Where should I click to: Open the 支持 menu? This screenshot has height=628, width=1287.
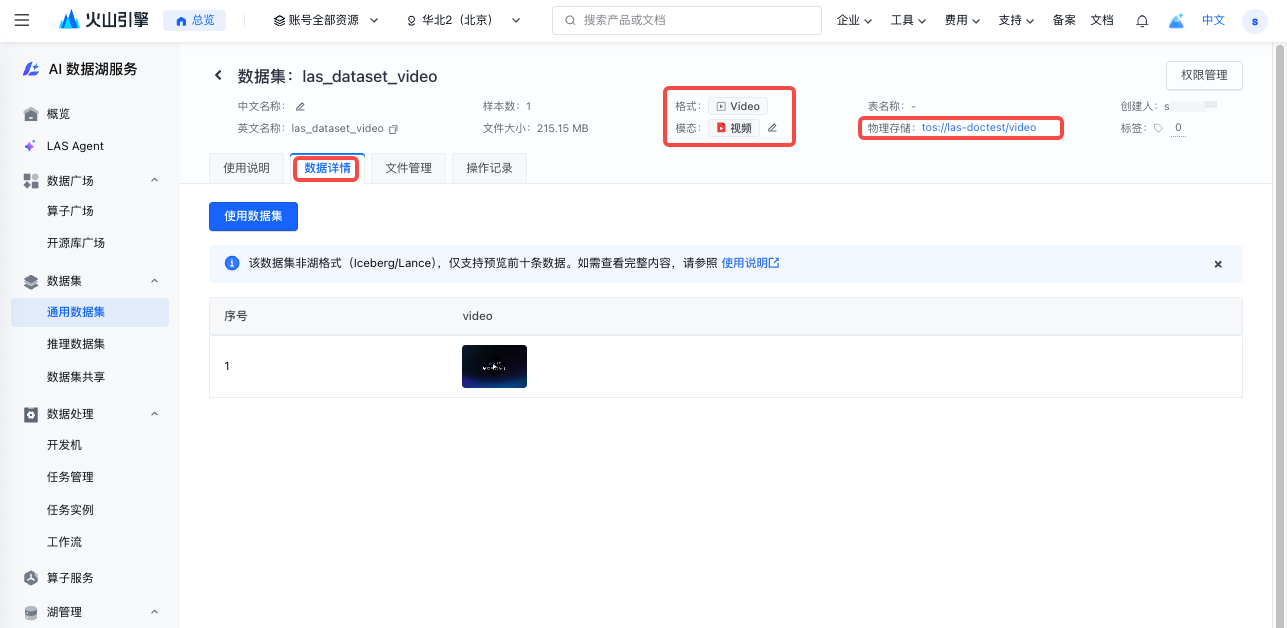coord(1016,20)
